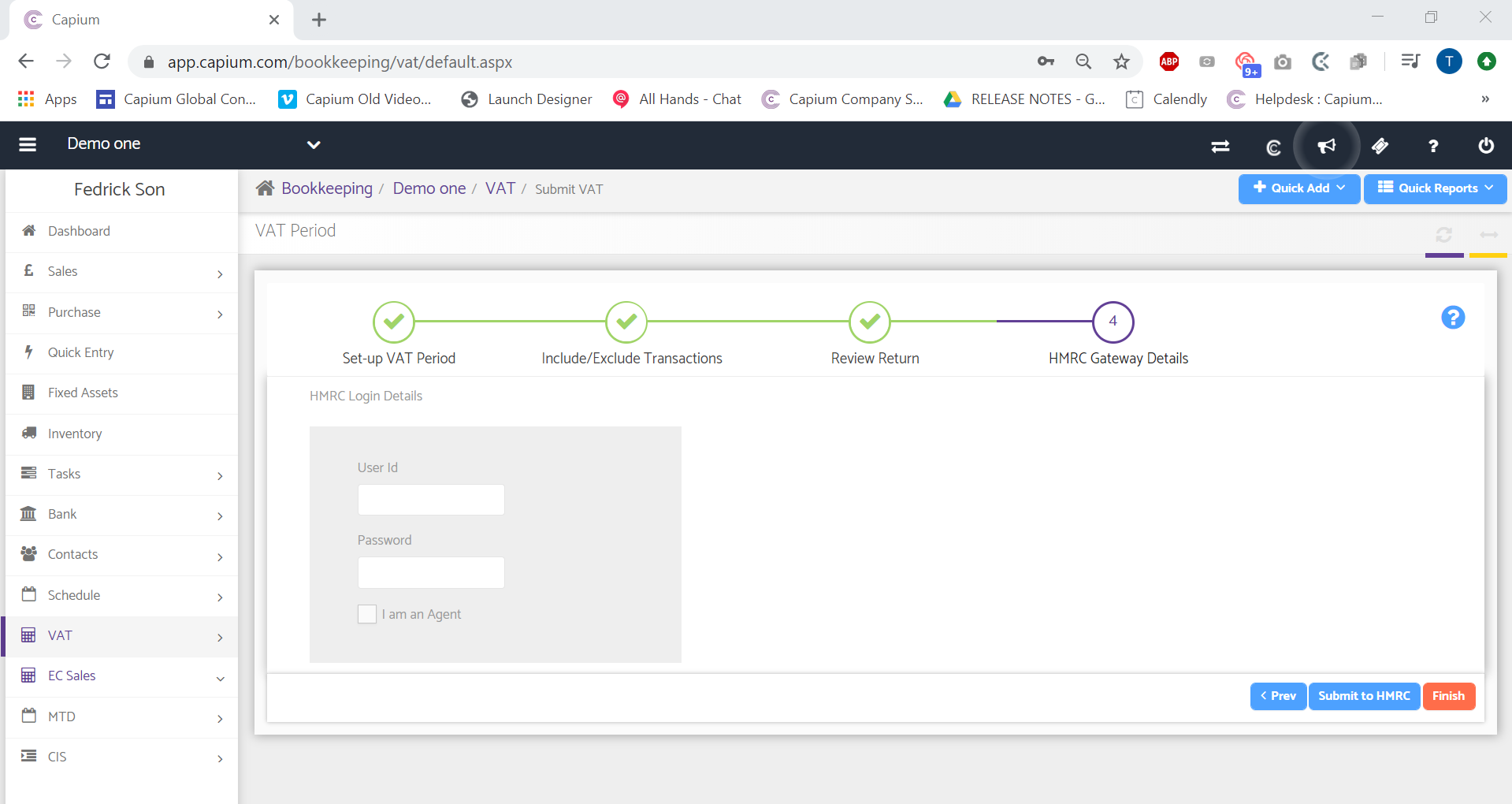The image size is (1512, 804).
Task: Select the Bank menu item
Action: pos(122,514)
